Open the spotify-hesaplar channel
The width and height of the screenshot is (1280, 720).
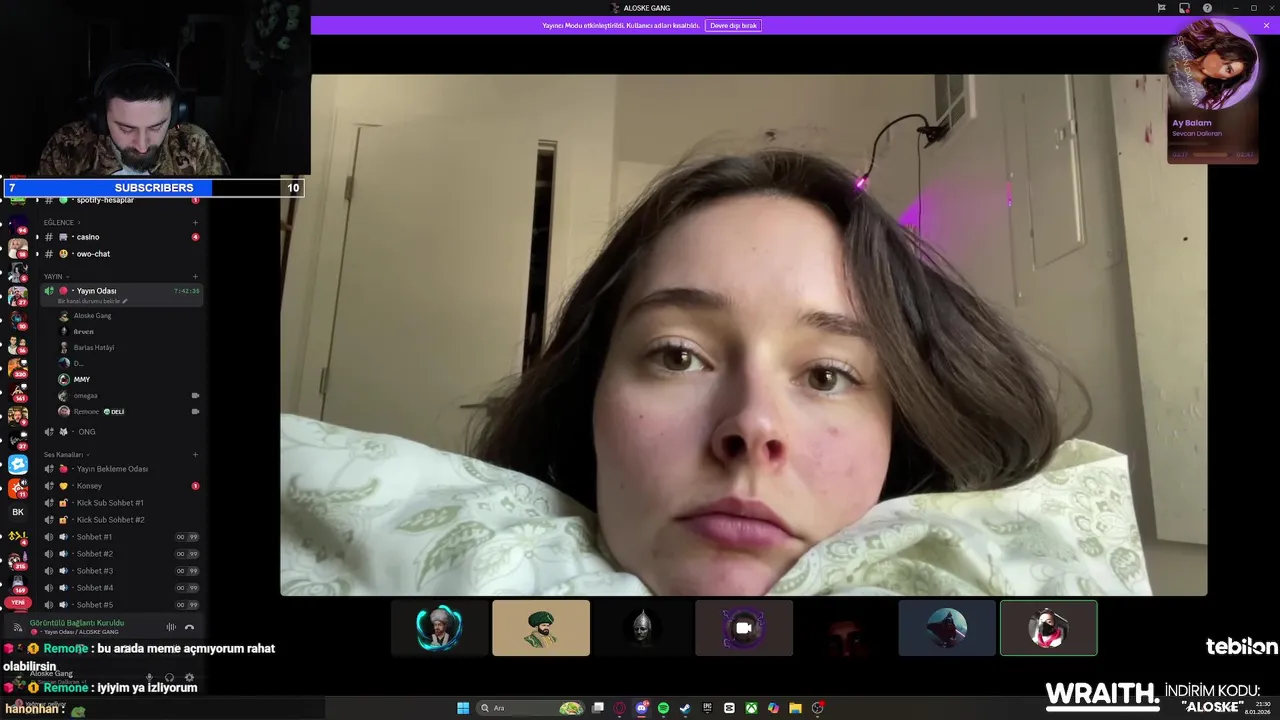pos(121,200)
